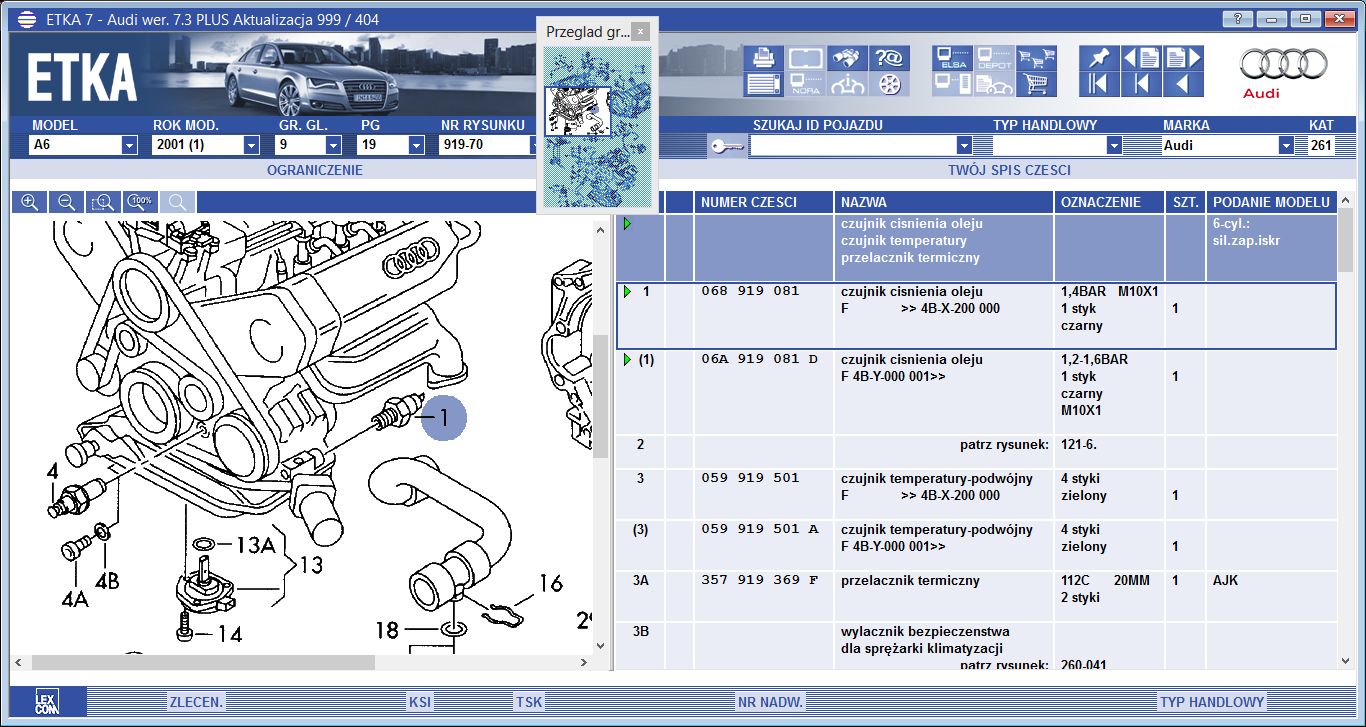1366x727 pixels.
Task: Select part number 357 919 369 F
Action: point(758,580)
